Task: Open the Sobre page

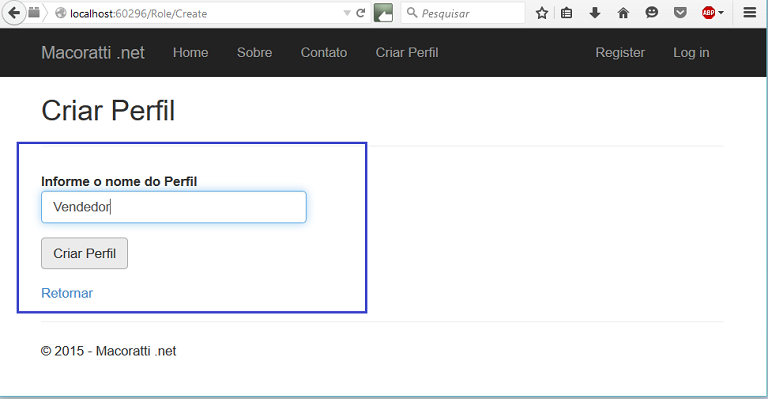Action: [254, 52]
